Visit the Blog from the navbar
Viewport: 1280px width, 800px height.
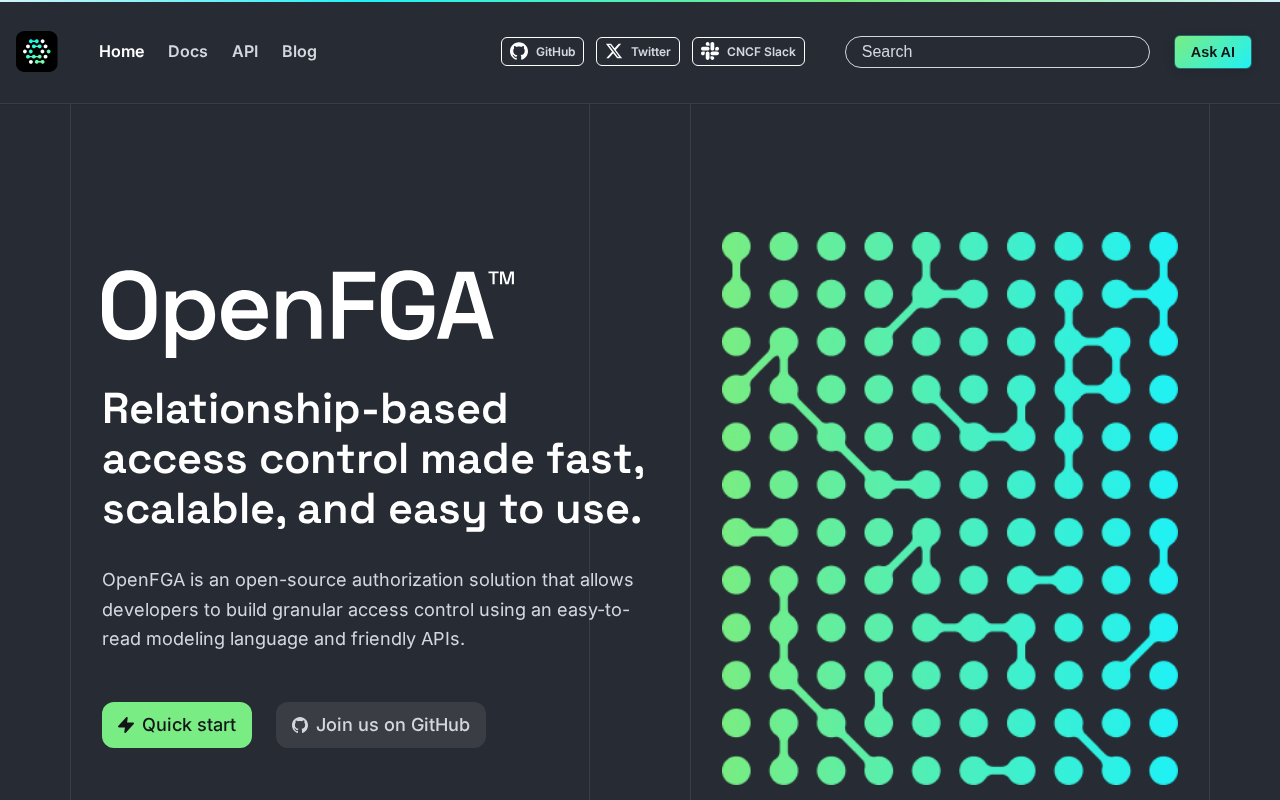click(x=299, y=51)
